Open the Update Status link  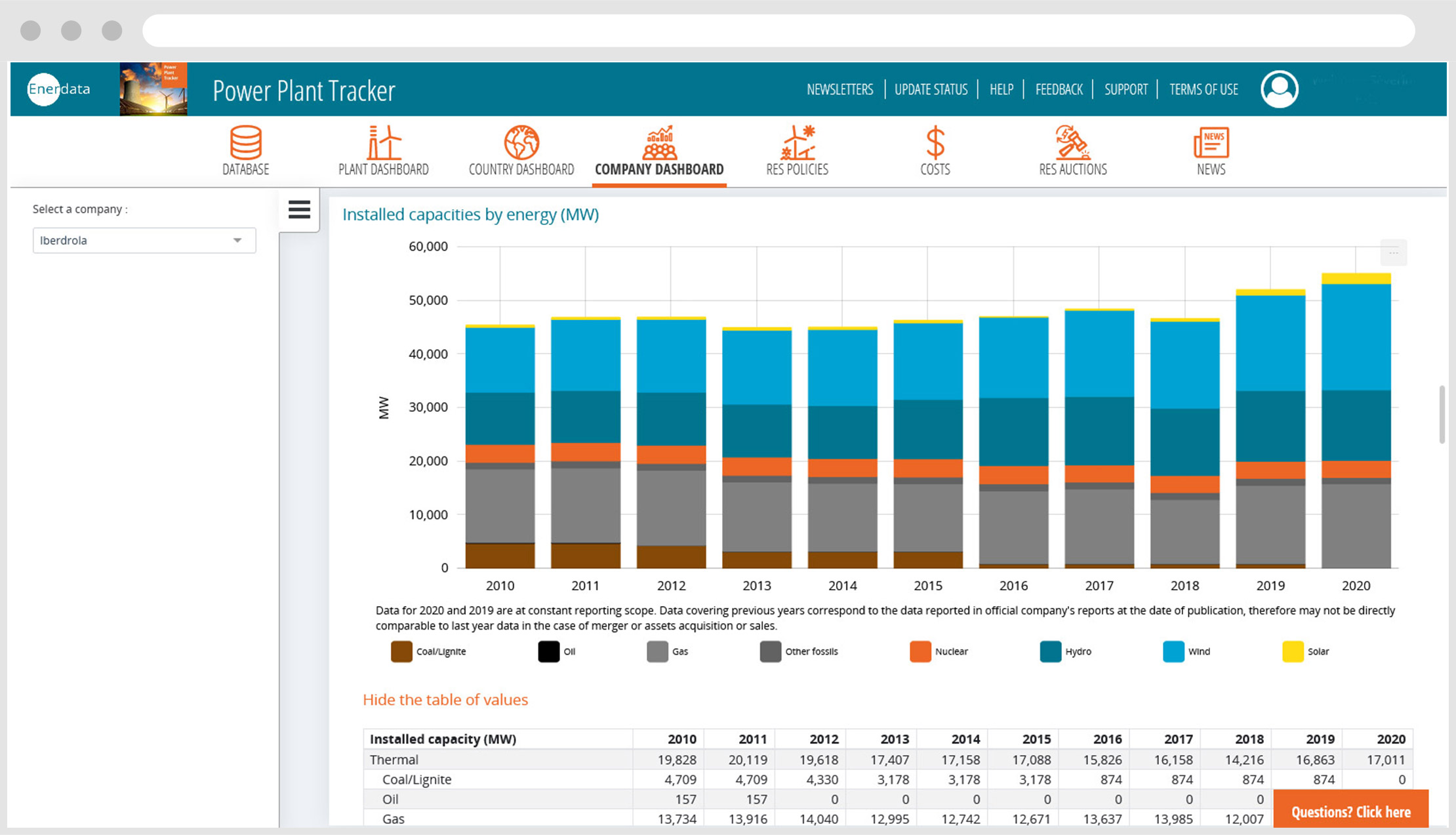[931, 89]
